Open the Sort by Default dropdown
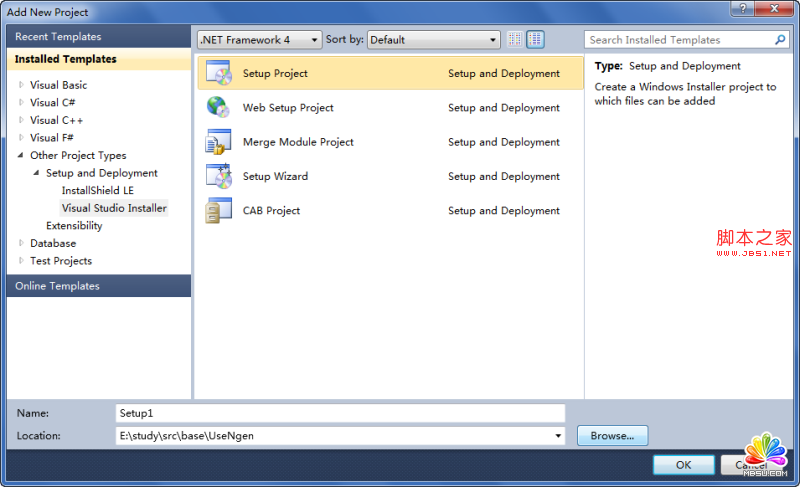800x487 pixels. [x=433, y=40]
